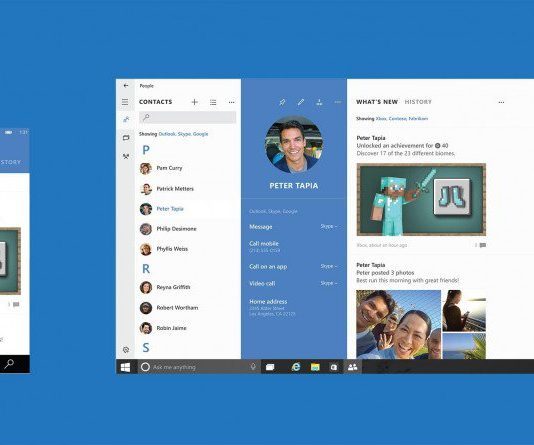Open the hamburger menu in People sidebar

tap(125, 102)
